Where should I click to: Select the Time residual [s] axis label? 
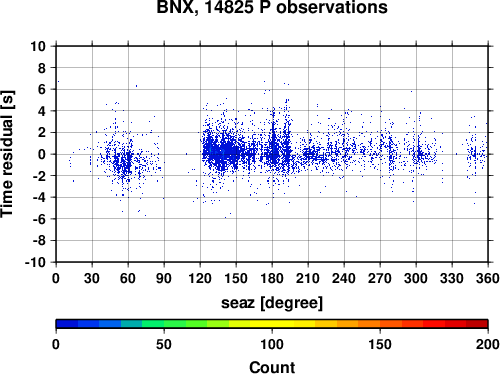point(7,154)
